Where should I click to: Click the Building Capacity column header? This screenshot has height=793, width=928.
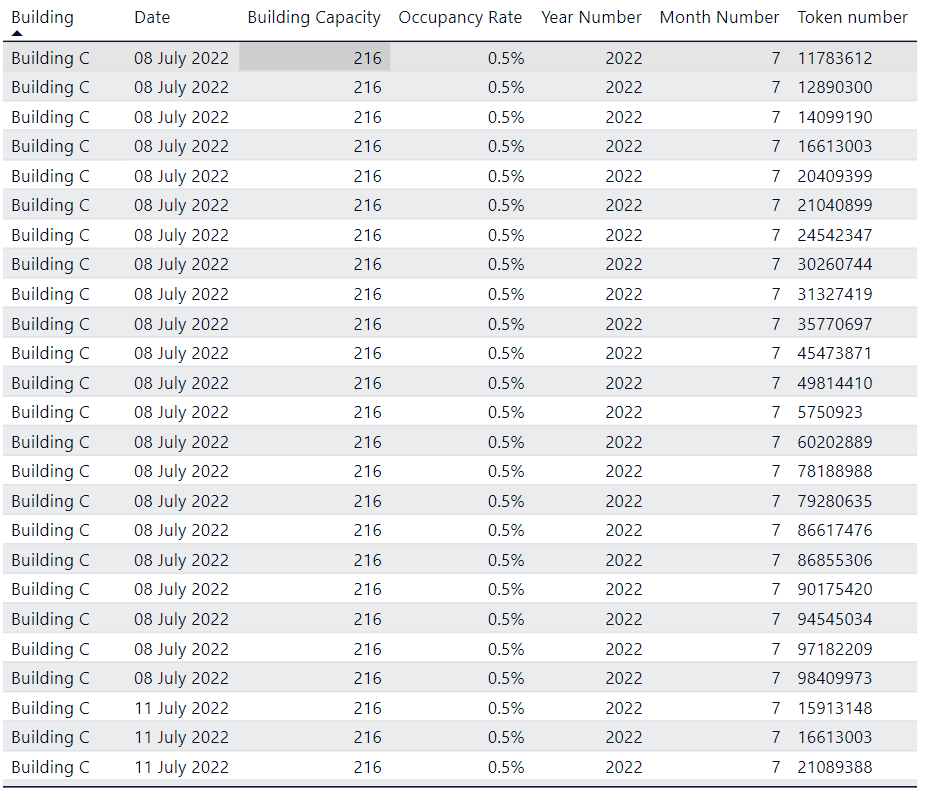tap(314, 18)
